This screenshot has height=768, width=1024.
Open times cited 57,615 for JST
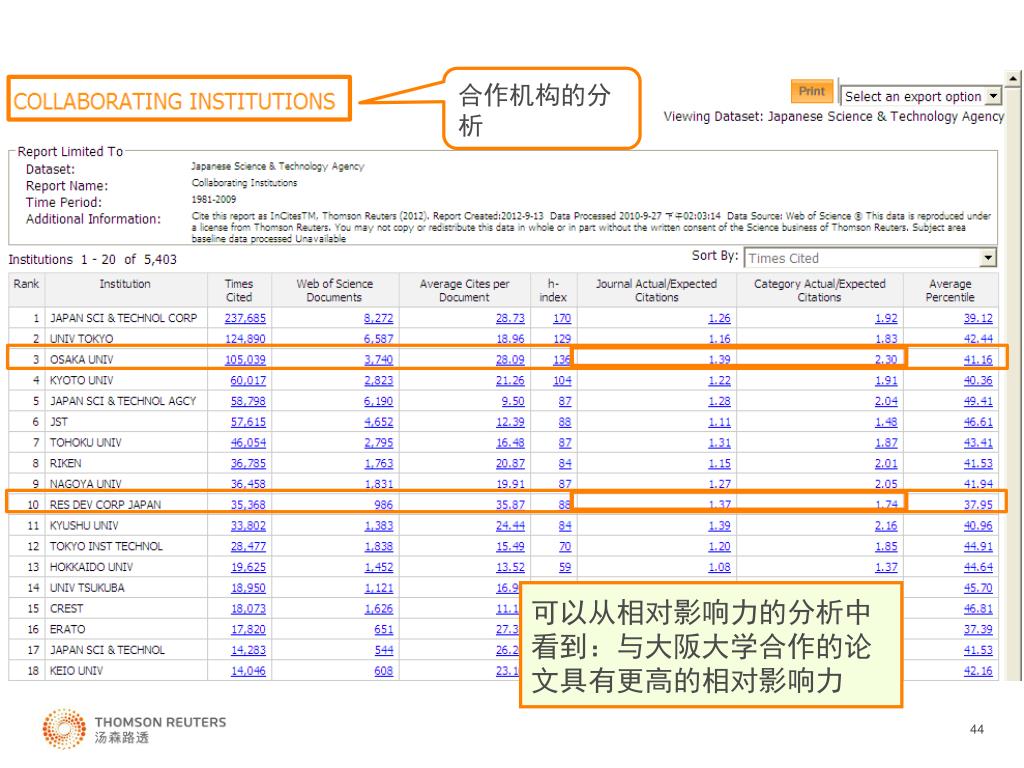(248, 422)
